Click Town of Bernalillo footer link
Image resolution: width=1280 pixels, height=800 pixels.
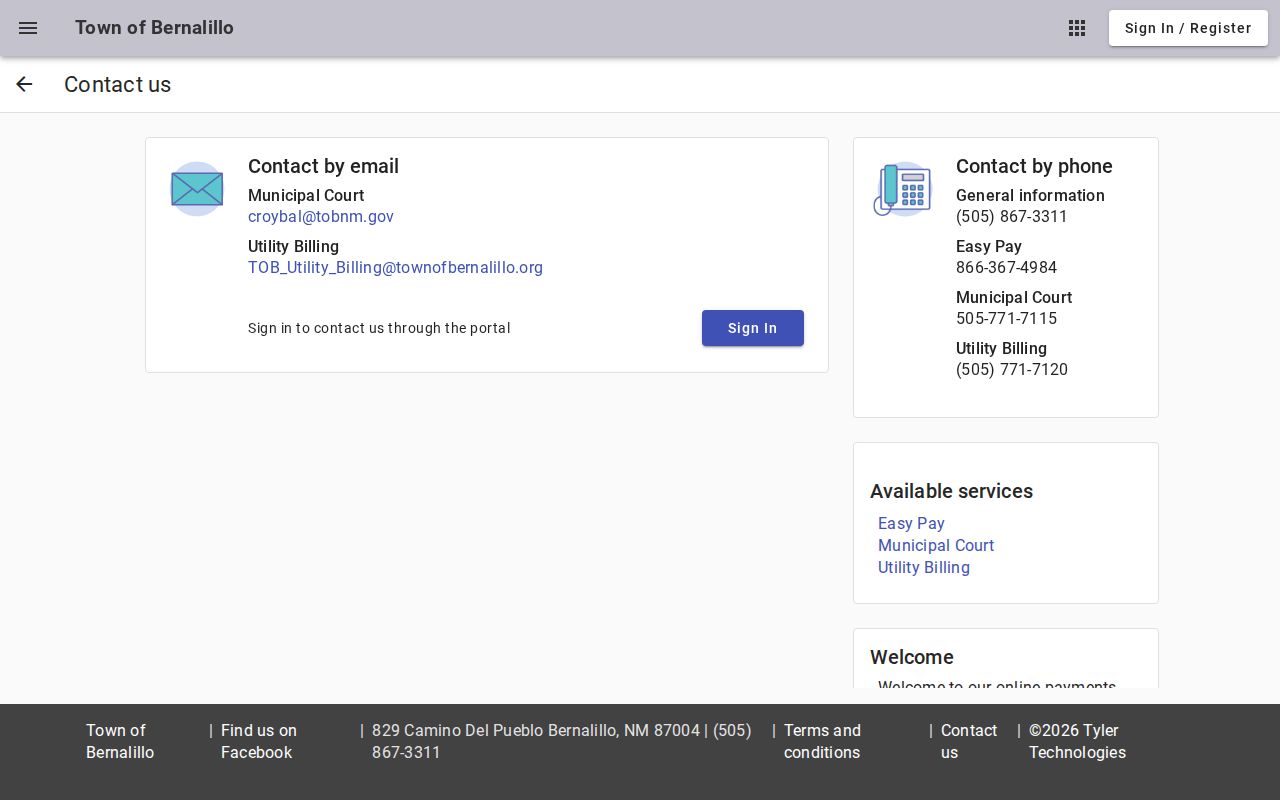[x=120, y=741]
